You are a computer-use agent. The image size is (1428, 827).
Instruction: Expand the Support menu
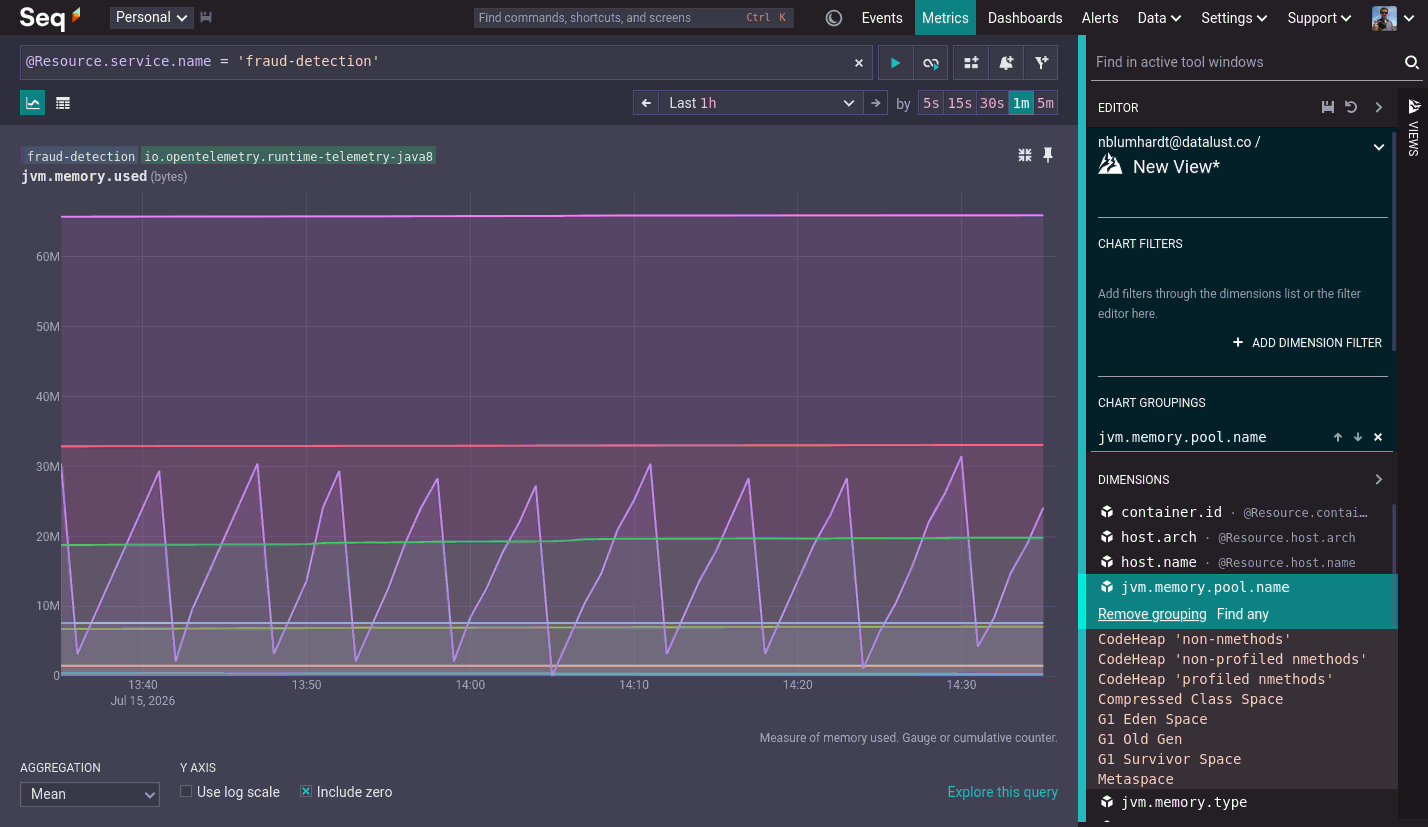[1321, 18]
